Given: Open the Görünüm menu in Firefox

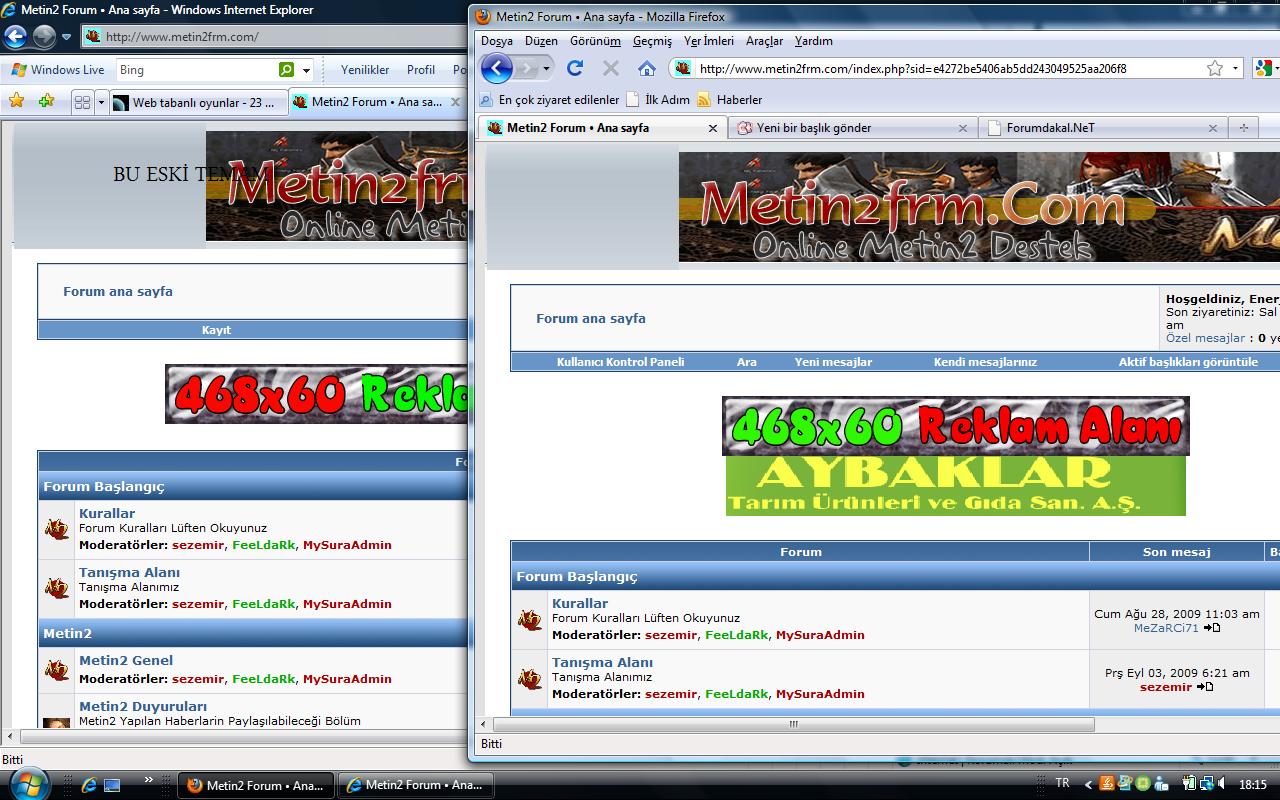Looking at the screenshot, I should pyautogui.click(x=595, y=41).
